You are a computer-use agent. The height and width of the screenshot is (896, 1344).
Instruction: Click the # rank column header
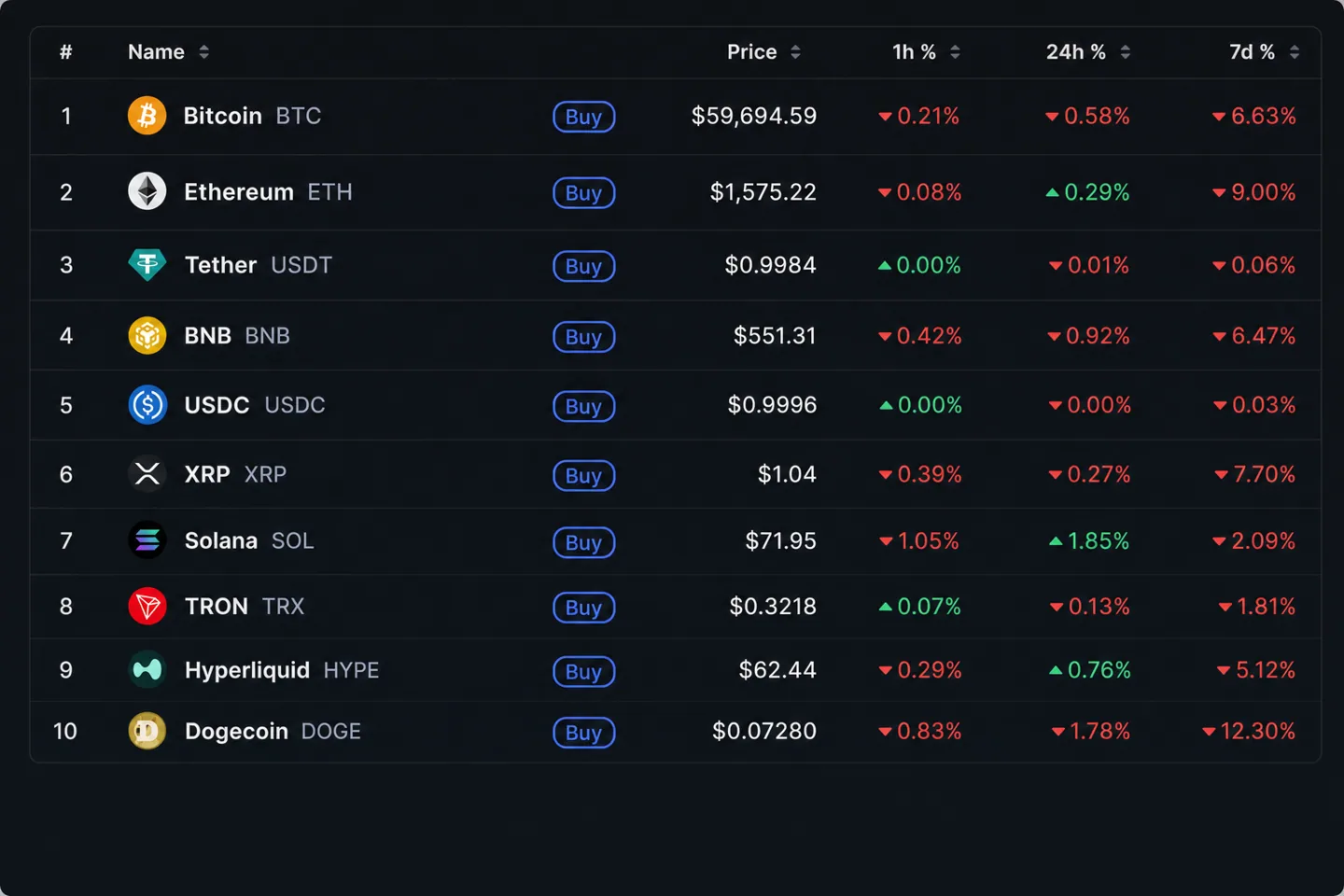pos(65,52)
